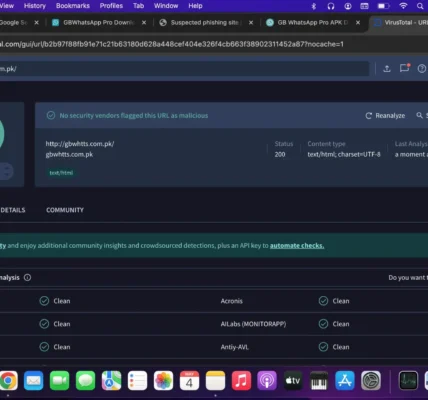
Task: Open the piano keyboard app in Dock
Action: (x=319, y=380)
